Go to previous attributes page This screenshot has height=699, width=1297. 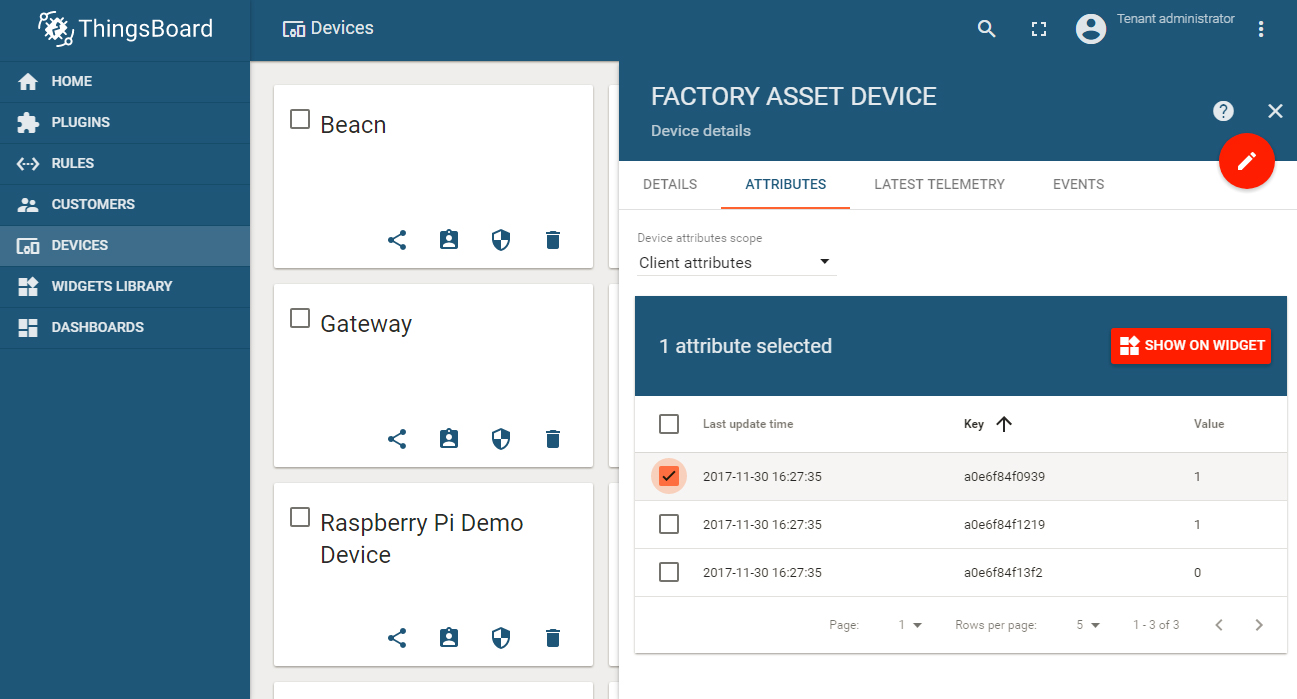[x=1219, y=625]
